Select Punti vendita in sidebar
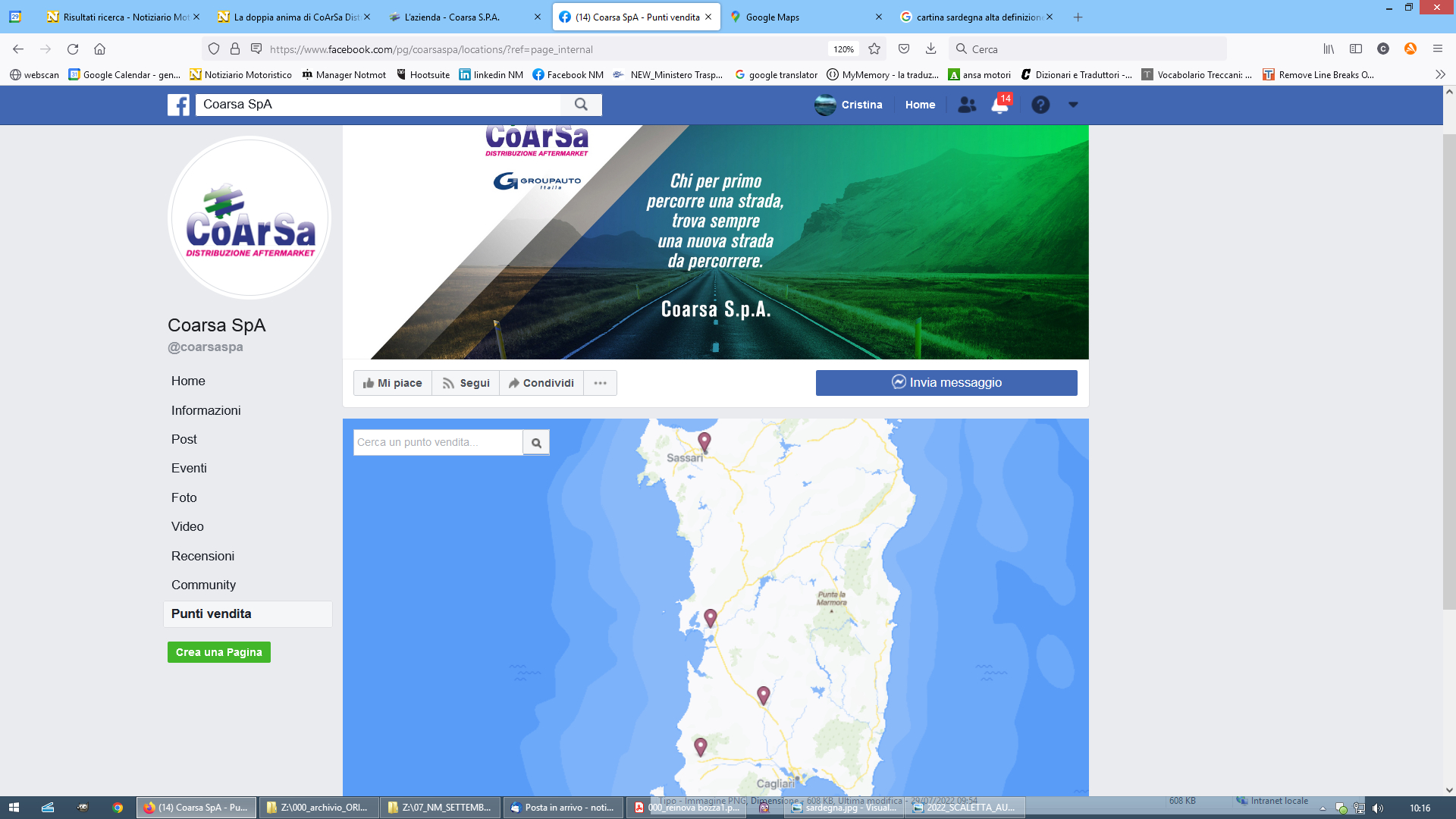1456x819 pixels. tap(247, 614)
